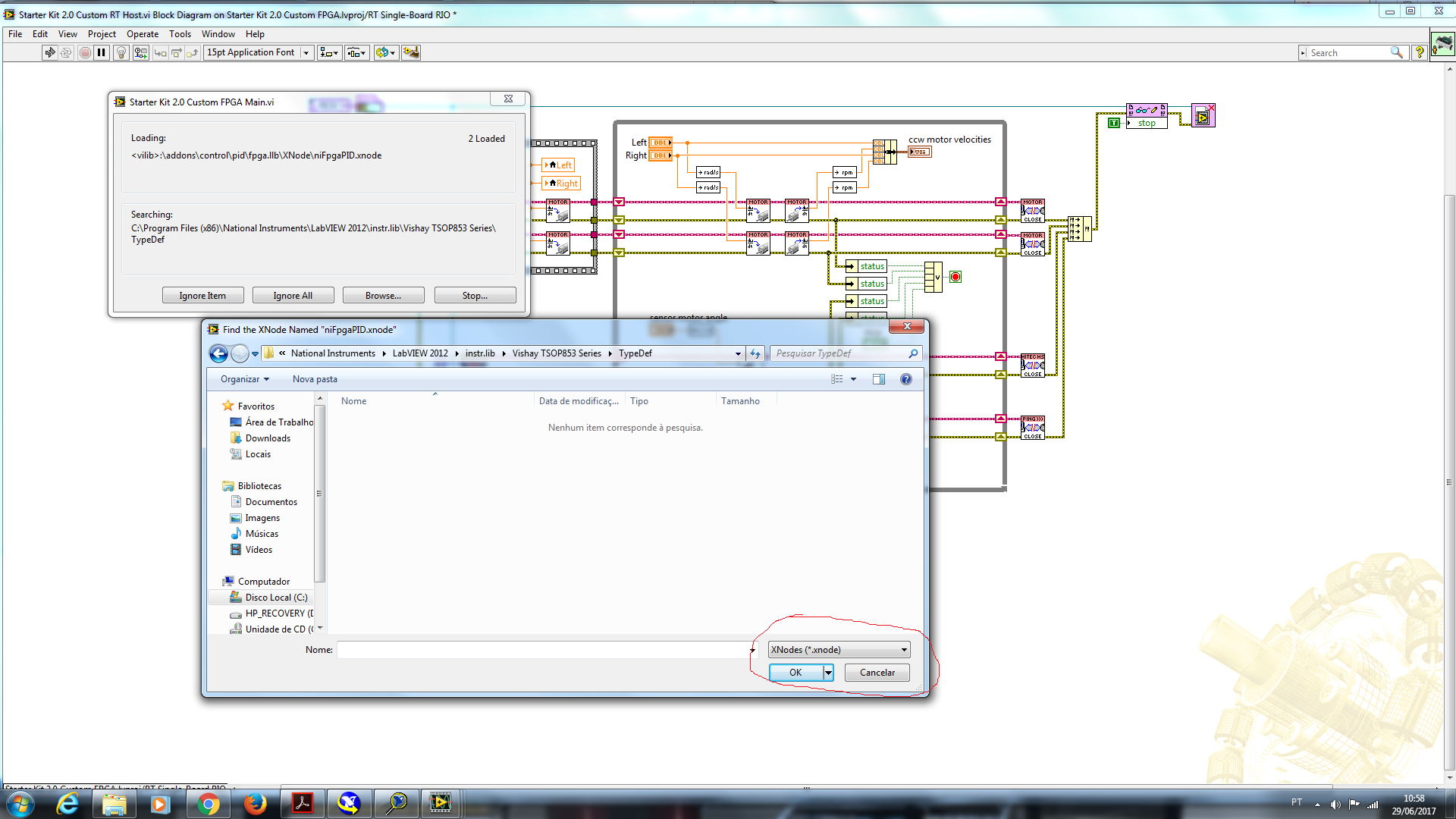Click the Run arrow in LabVIEW toolbar
The width and height of the screenshot is (1456, 819).
50,52
